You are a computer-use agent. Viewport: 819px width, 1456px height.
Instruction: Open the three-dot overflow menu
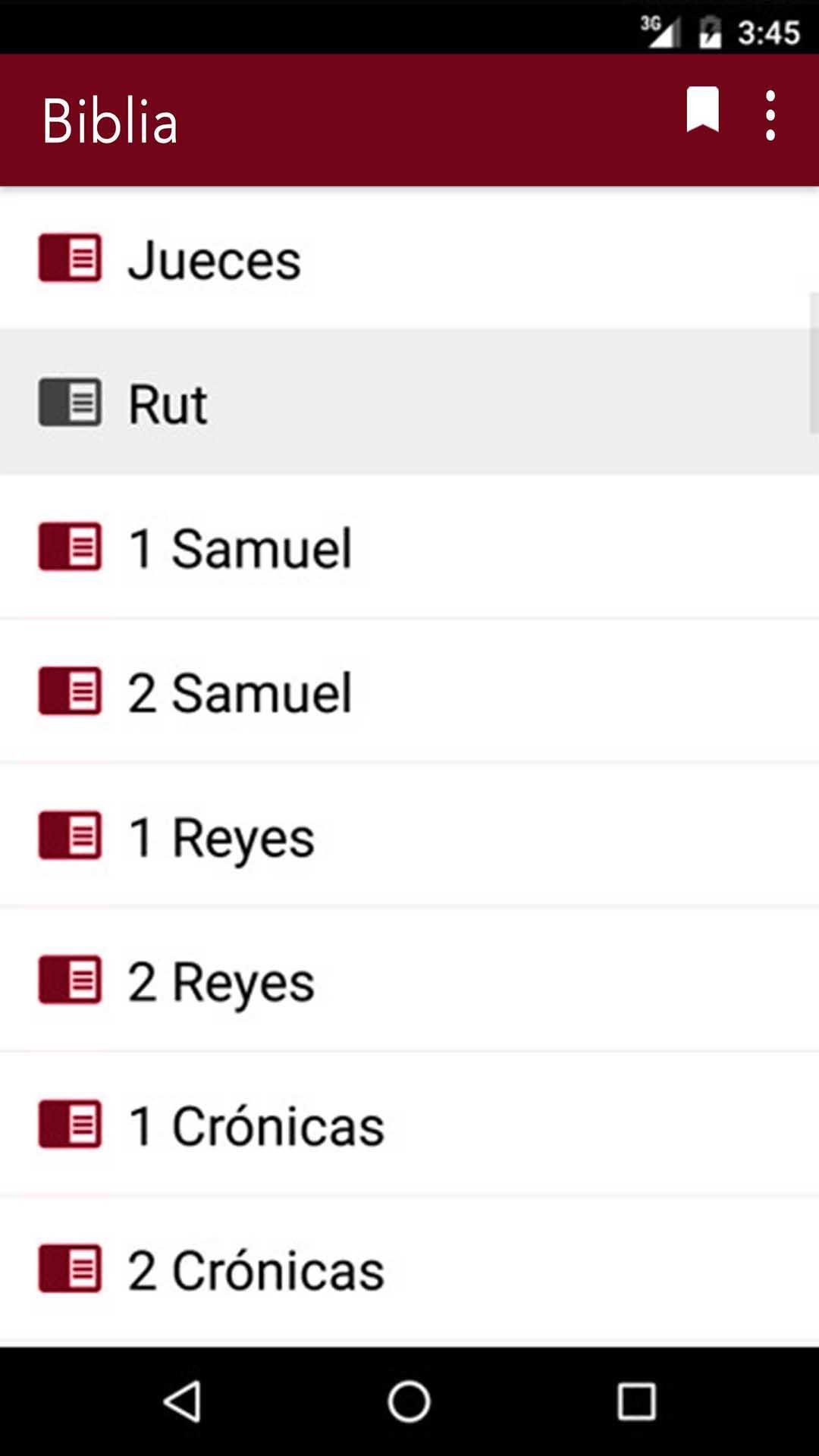point(770,115)
